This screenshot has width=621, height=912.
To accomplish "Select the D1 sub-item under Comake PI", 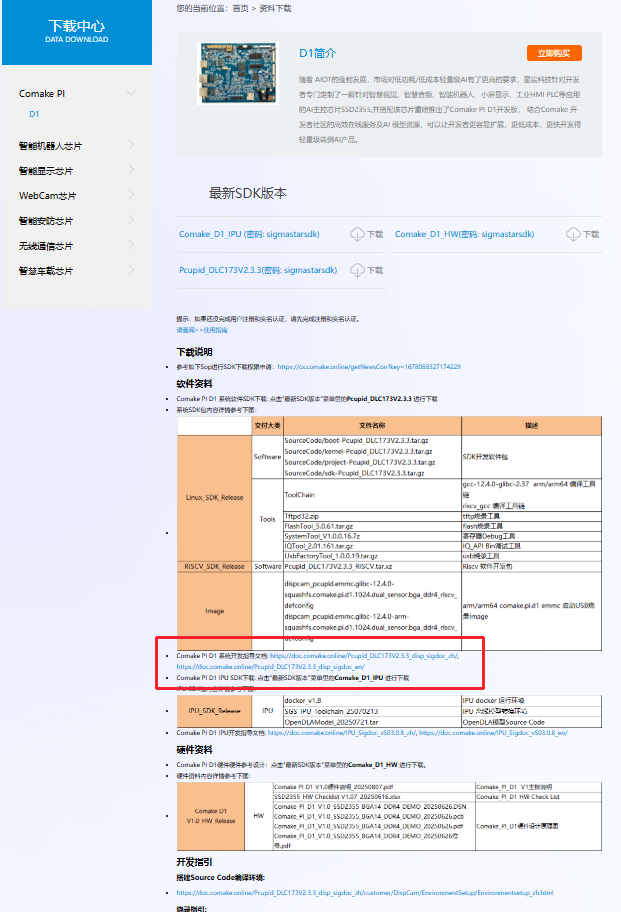I will pos(34,114).
